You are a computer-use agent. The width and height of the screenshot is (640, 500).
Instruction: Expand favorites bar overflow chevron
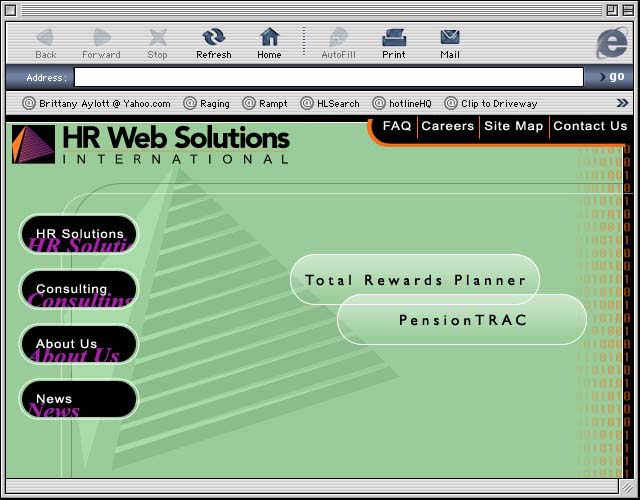[622, 103]
